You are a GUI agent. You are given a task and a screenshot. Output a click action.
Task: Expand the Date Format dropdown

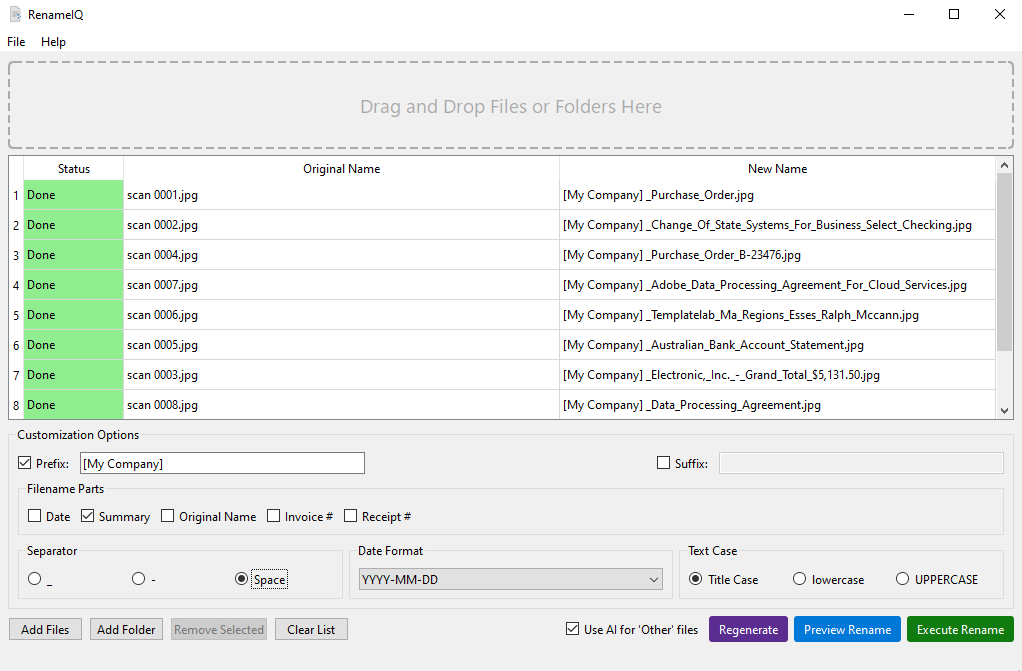click(510, 579)
